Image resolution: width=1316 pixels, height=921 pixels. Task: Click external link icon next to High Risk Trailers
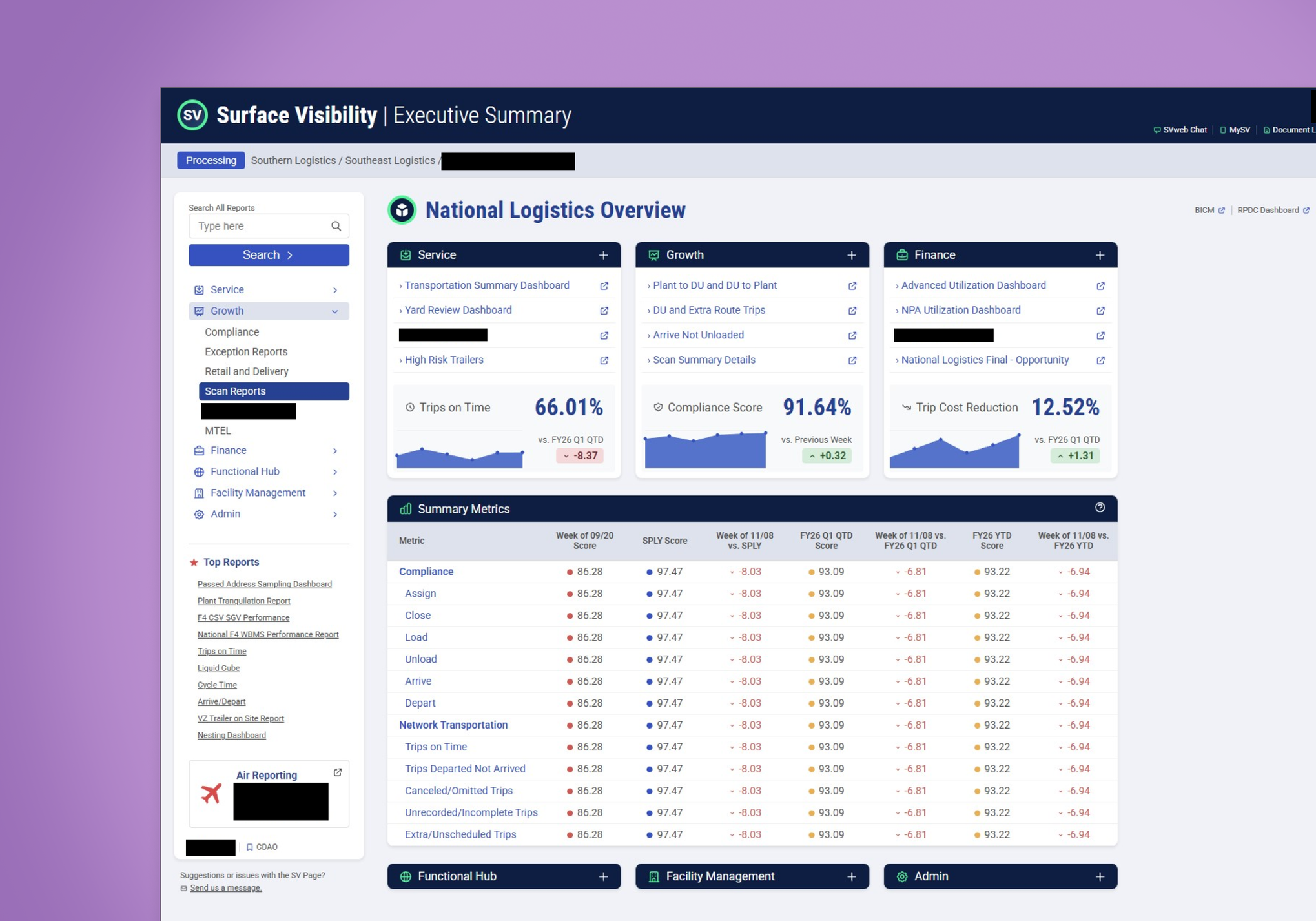click(604, 360)
